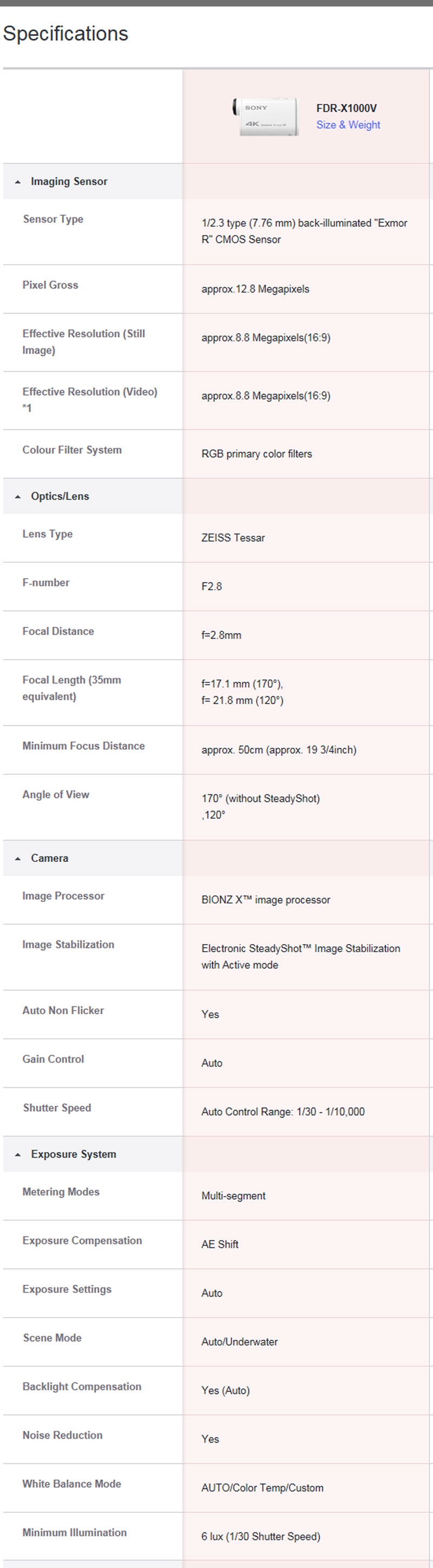
Task: Click the Minimum Illumination row label
Action: click(x=74, y=1533)
